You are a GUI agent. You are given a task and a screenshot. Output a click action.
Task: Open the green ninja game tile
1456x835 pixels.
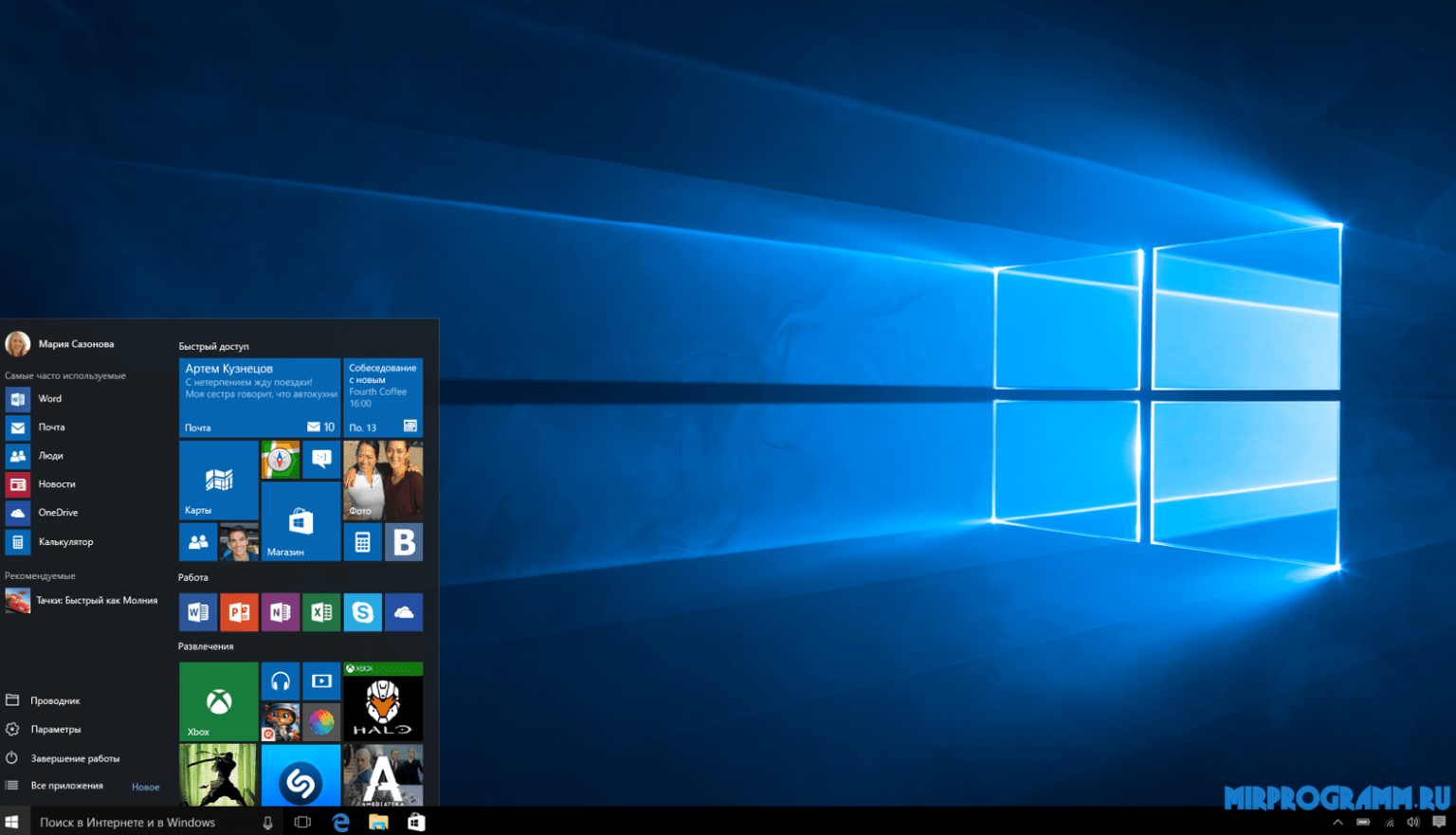coord(218,775)
